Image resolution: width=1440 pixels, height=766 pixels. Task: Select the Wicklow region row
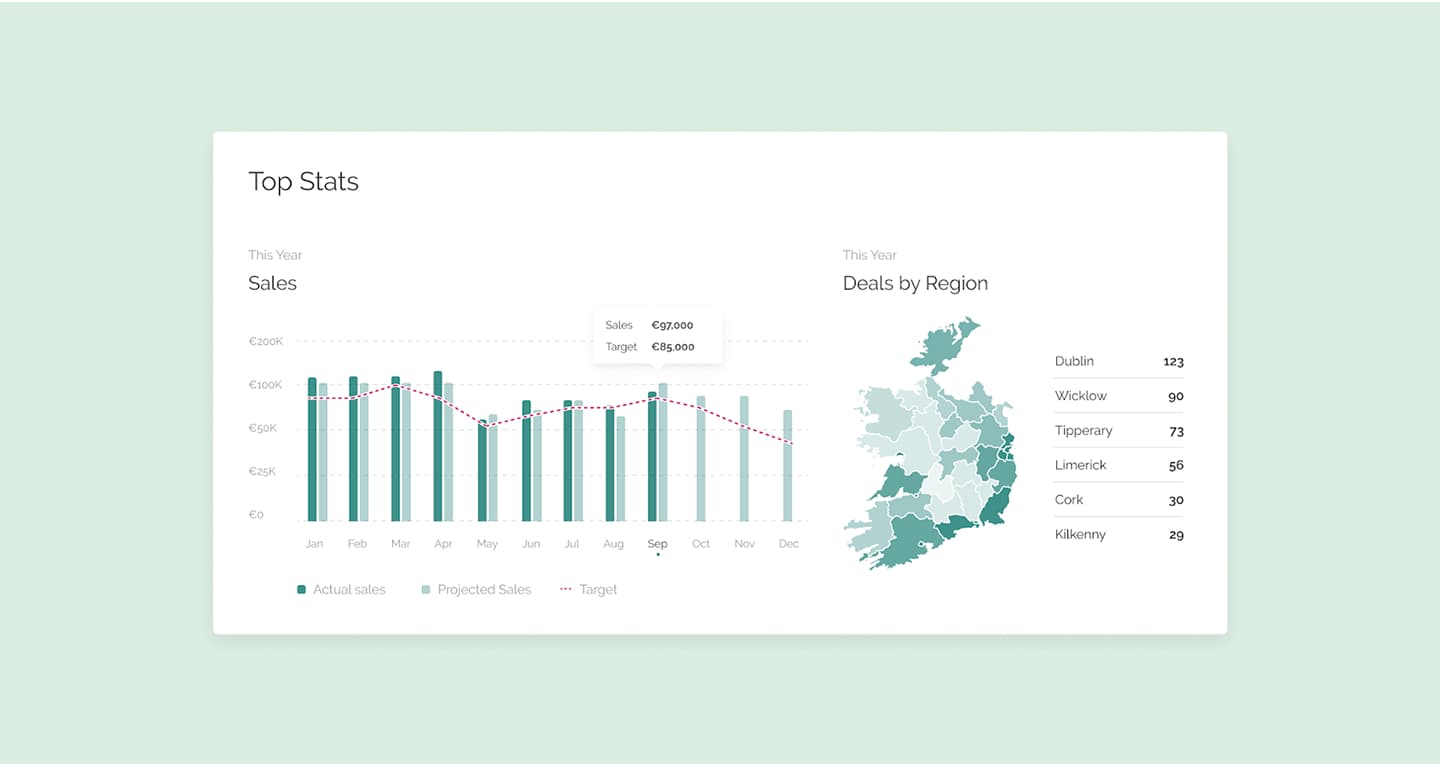[x=1119, y=396]
